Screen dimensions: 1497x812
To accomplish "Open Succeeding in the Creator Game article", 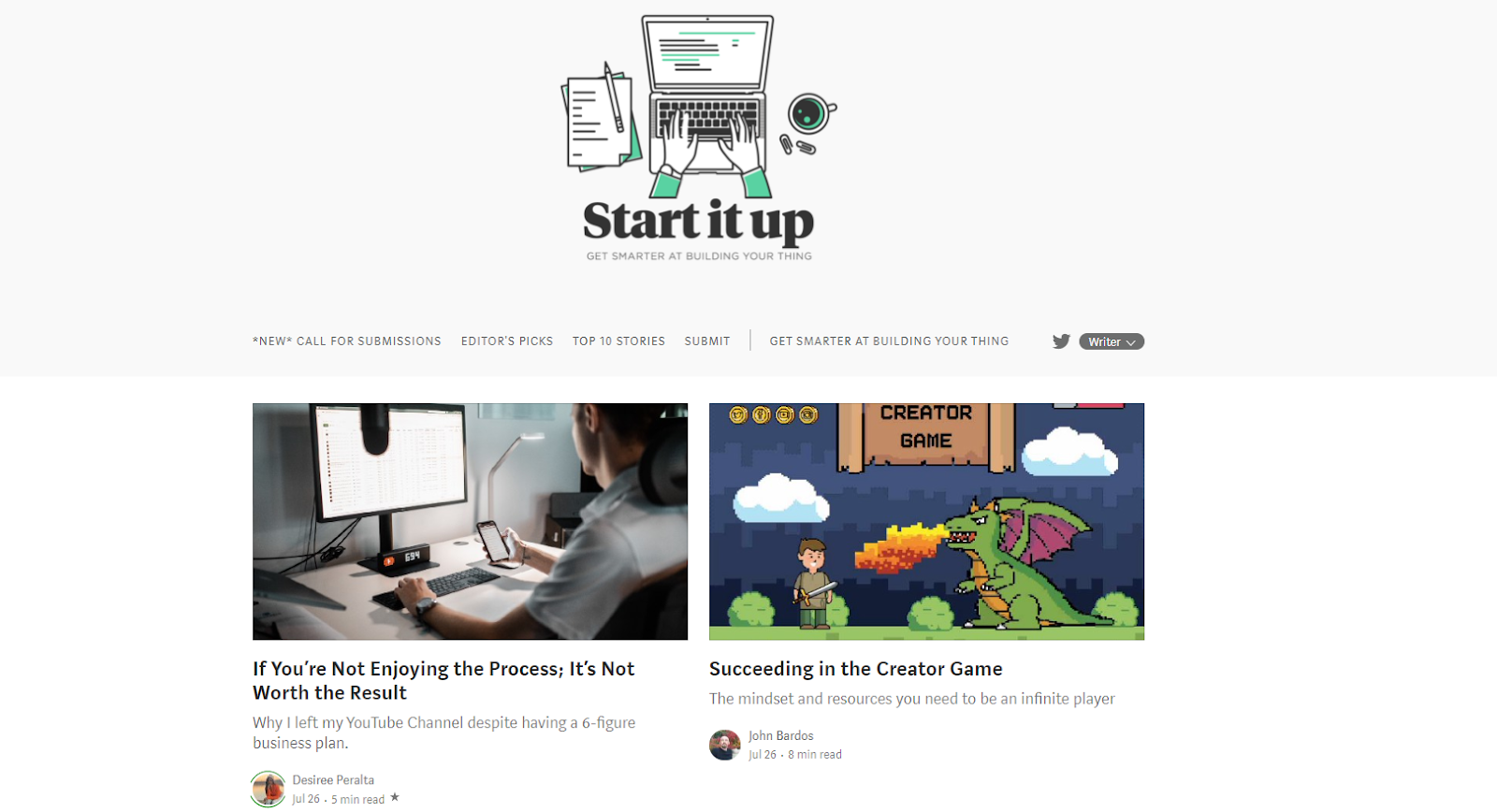I will [x=856, y=669].
